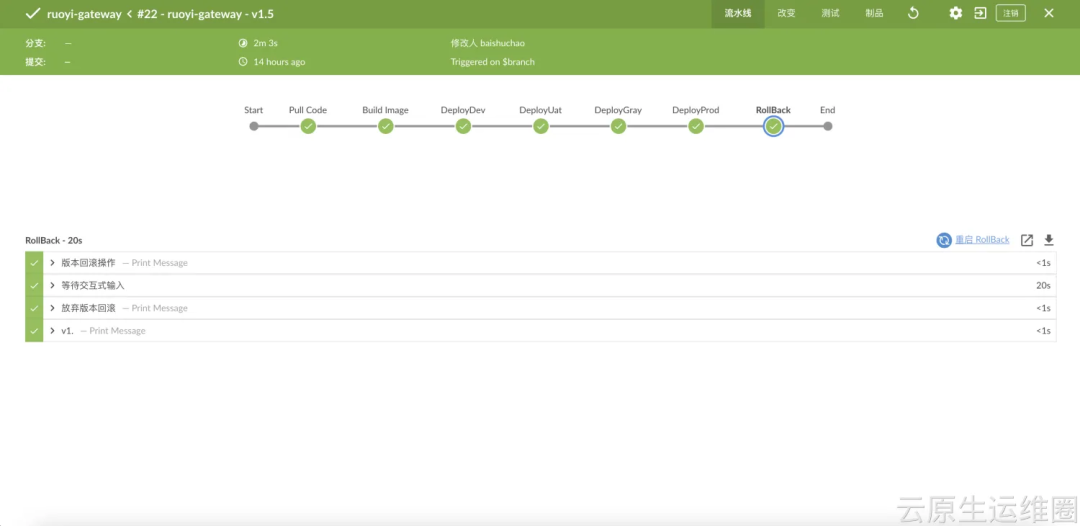This screenshot has height=526, width=1080.
Task: Click success status icon of 放弃版本回滚 row
Action: [x=34, y=308]
